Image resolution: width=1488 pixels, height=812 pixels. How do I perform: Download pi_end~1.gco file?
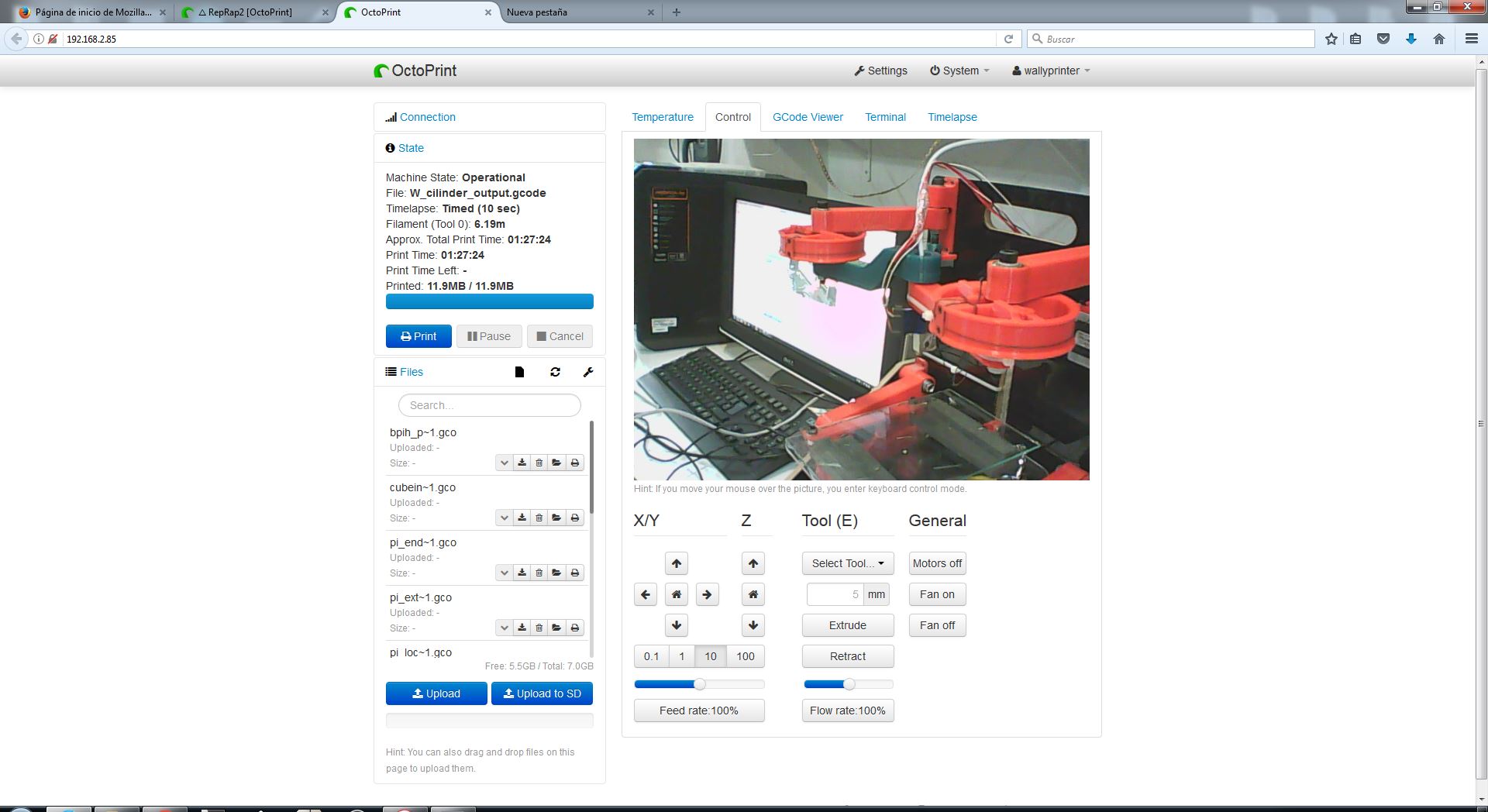(x=522, y=573)
